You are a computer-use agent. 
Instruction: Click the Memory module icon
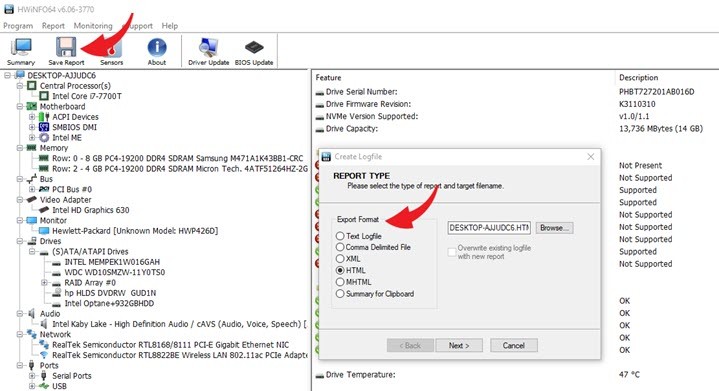coord(32,148)
